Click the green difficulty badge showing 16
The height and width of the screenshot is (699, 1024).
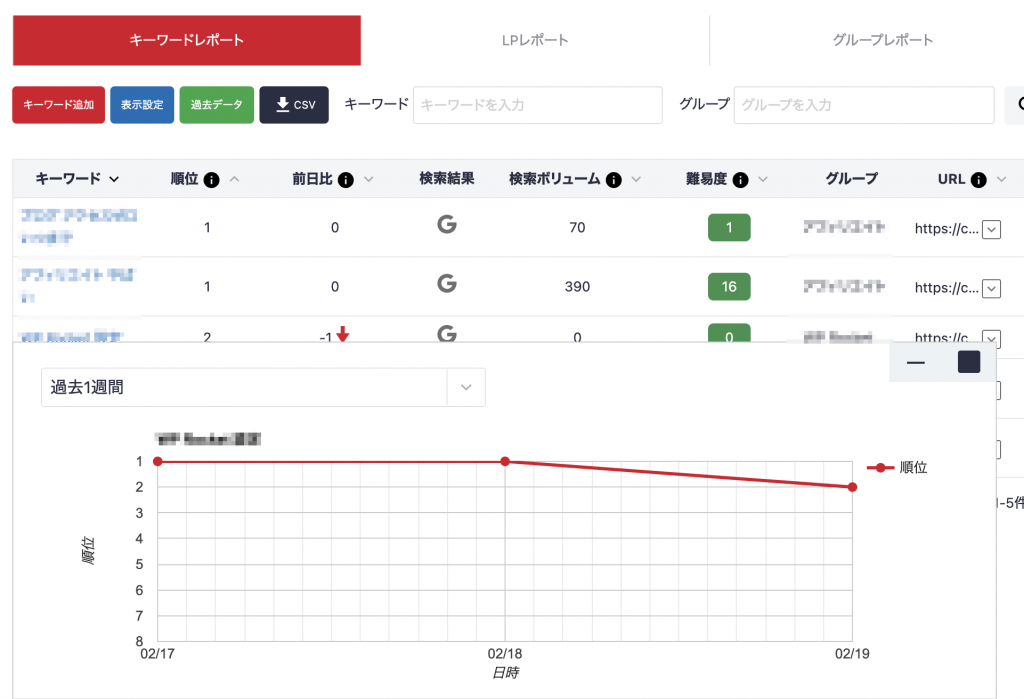[729, 287]
